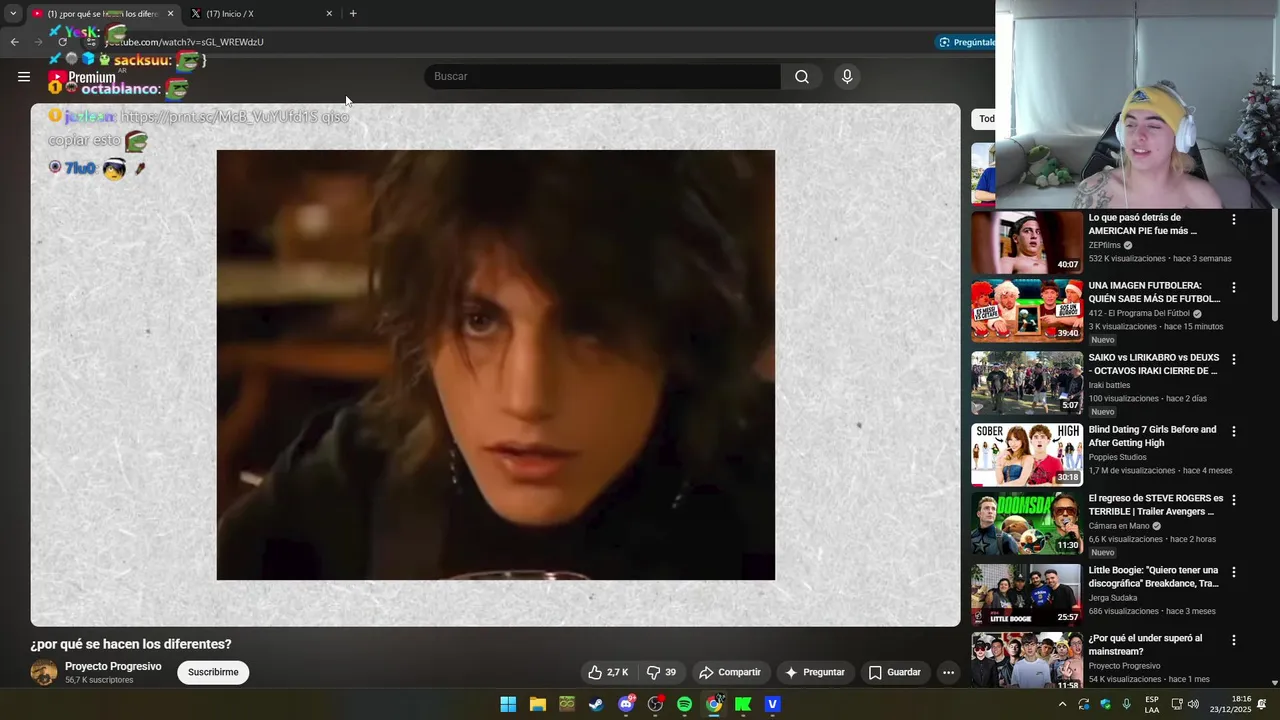1280x720 pixels.
Task: Open options menu for UNA IMAGEN FUTBOLERA video
Action: pyautogui.click(x=1233, y=287)
